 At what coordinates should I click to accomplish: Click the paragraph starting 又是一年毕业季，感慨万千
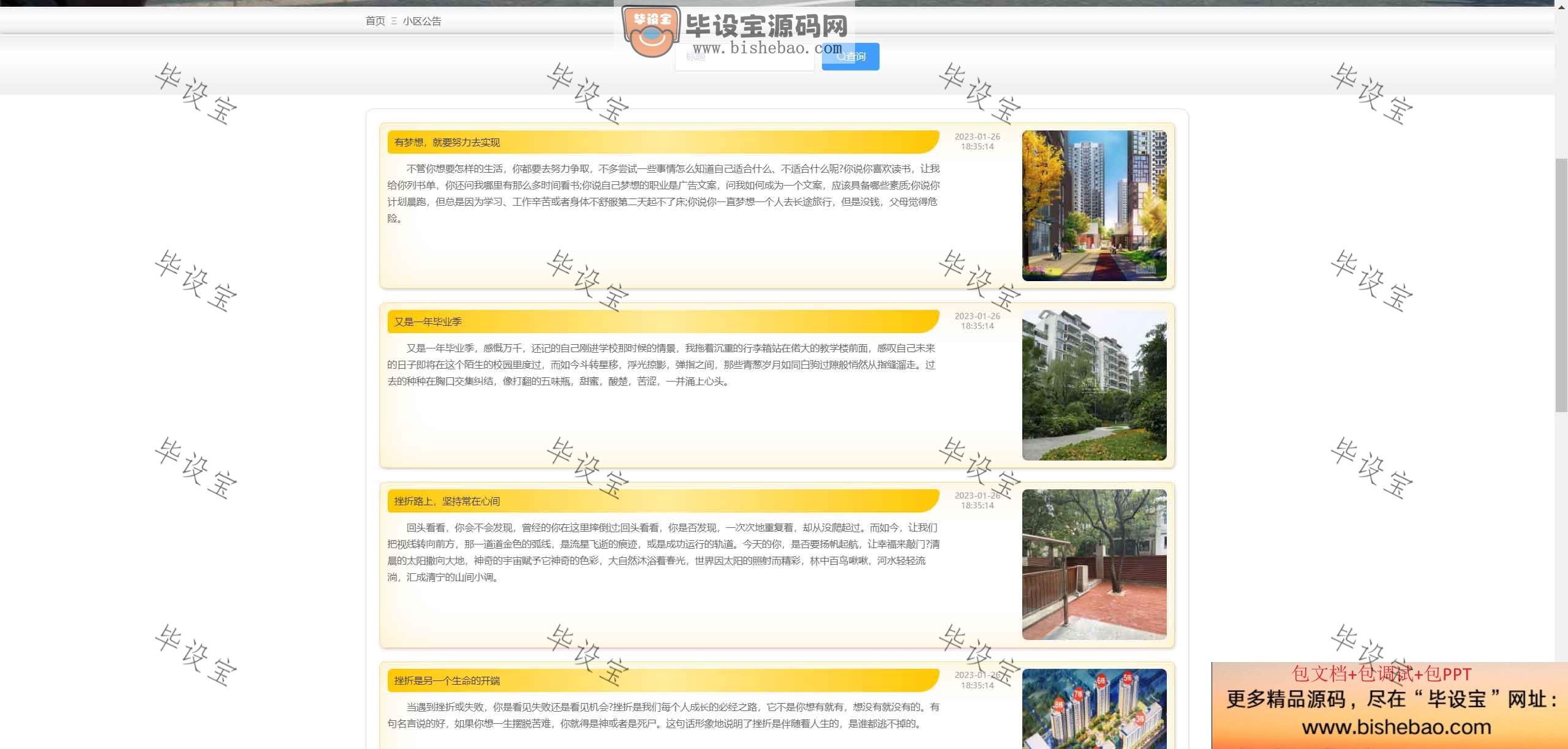661,364
